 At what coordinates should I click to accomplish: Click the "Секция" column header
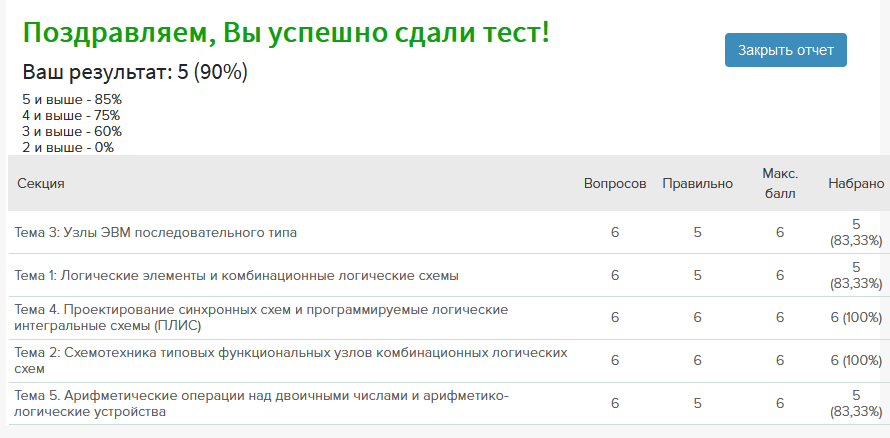coord(41,184)
